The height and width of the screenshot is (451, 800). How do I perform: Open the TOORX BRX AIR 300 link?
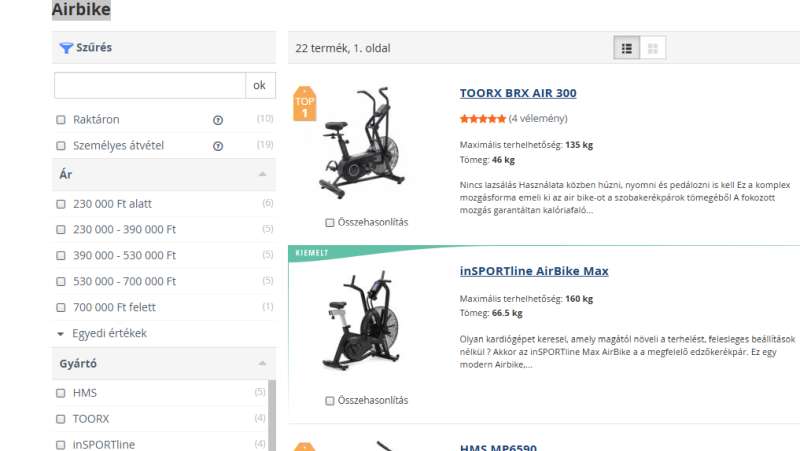click(x=517, y=93)
